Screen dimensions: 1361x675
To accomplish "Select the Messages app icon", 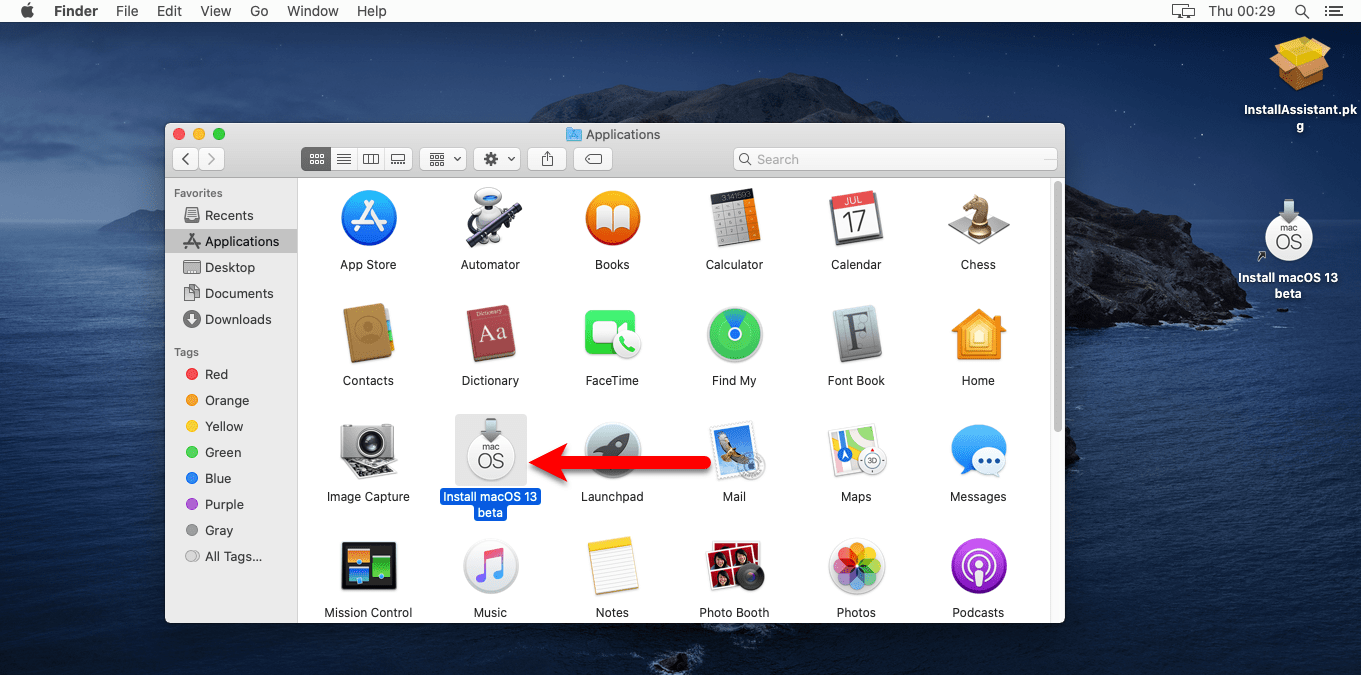I will (978, 450).
